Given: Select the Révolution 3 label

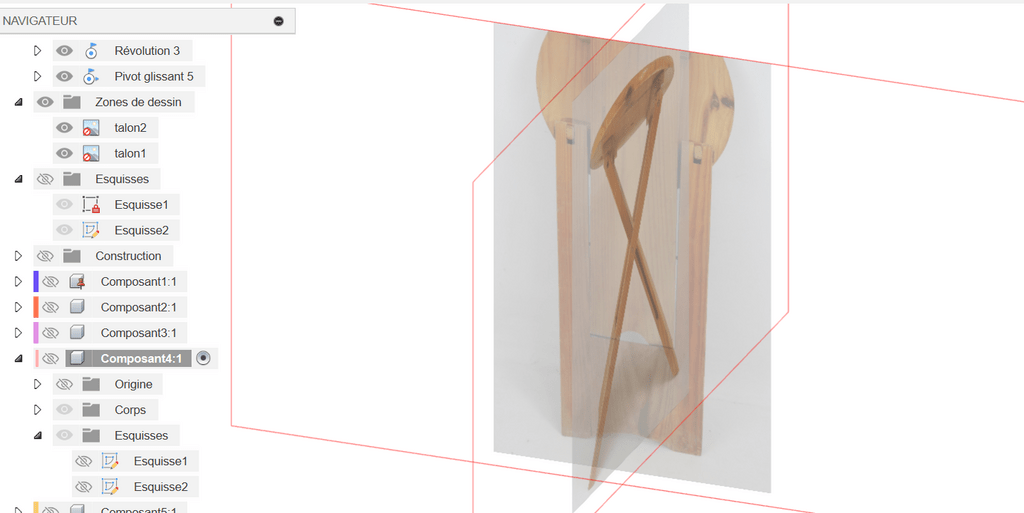Looking at the screenshot, I should coord(147,51).
